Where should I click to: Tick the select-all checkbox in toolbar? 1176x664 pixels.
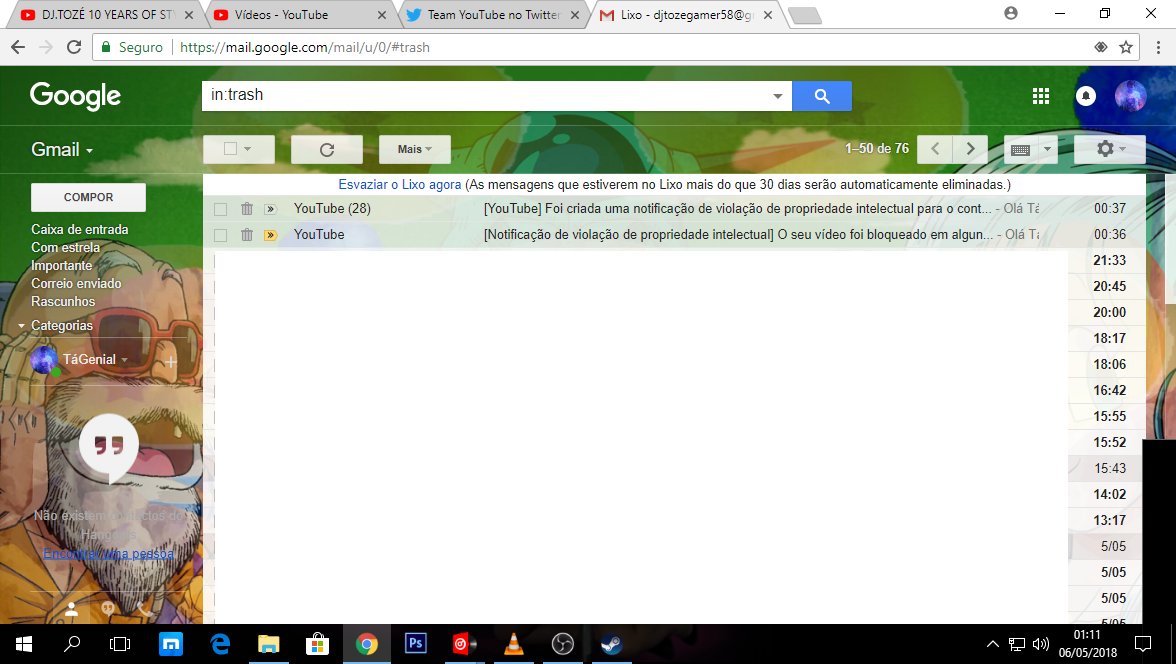(x=230, y=149)
